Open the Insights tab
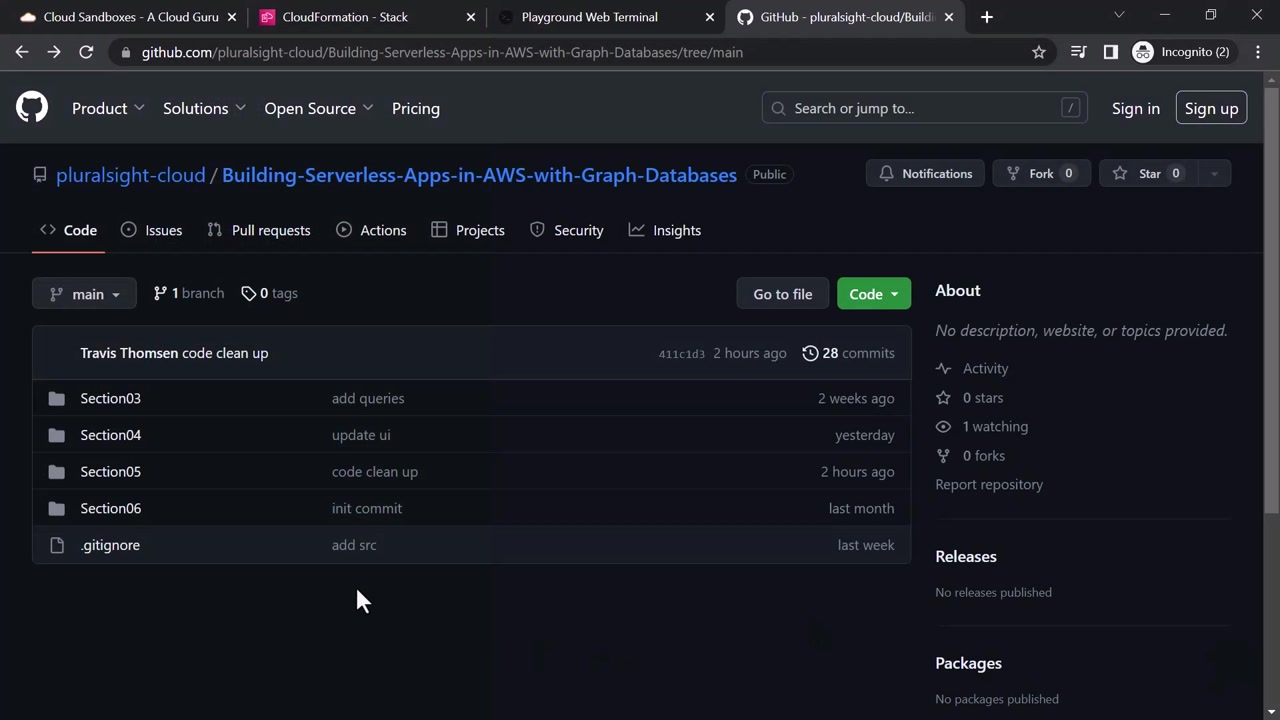The width and height of the screenshot is (1280, 720). point(664,230)
